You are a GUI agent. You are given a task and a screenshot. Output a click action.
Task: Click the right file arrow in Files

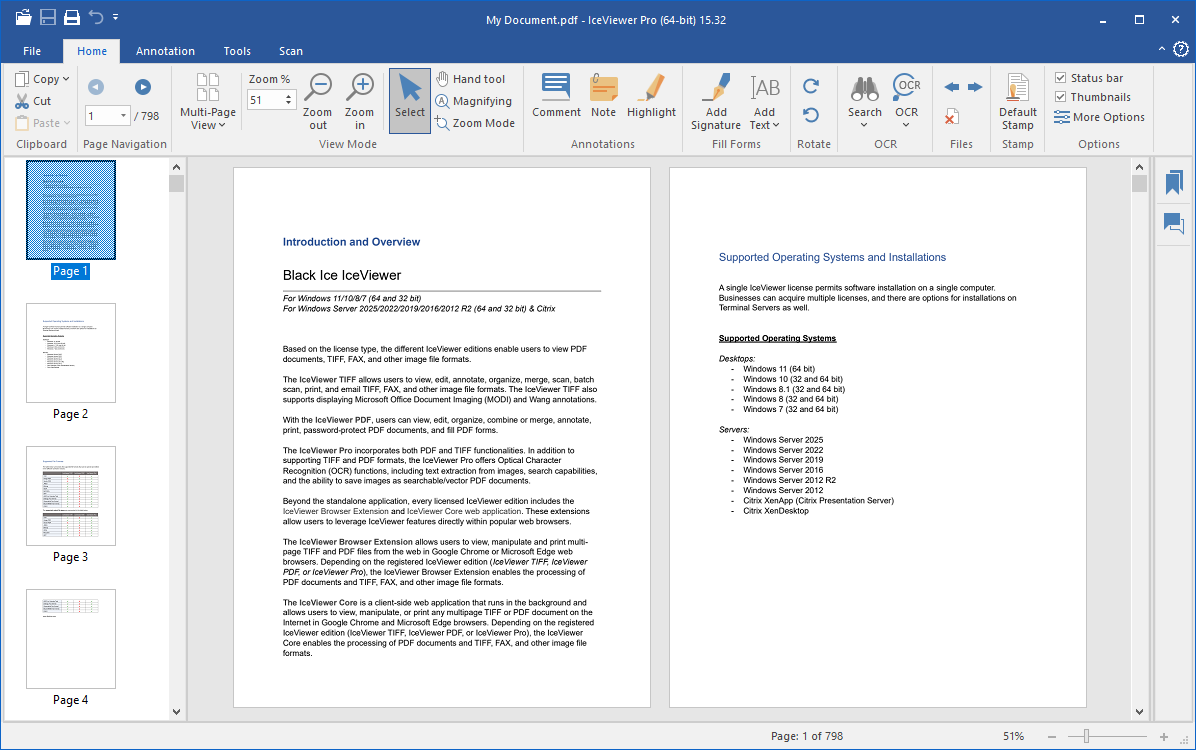tap(975, 87)
